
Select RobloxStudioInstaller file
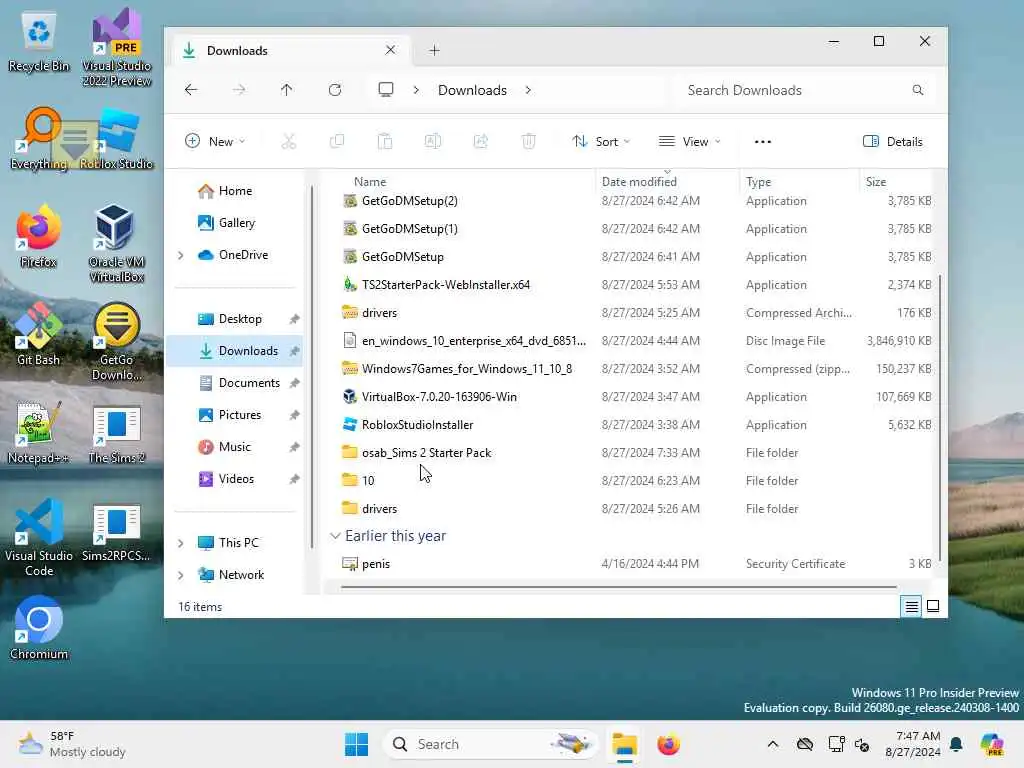(417, 424)
